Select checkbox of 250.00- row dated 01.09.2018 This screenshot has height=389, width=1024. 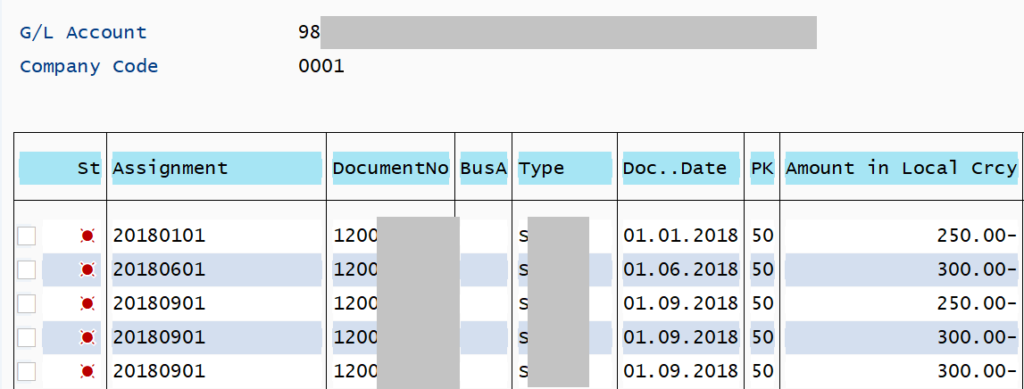coord(26,303)
